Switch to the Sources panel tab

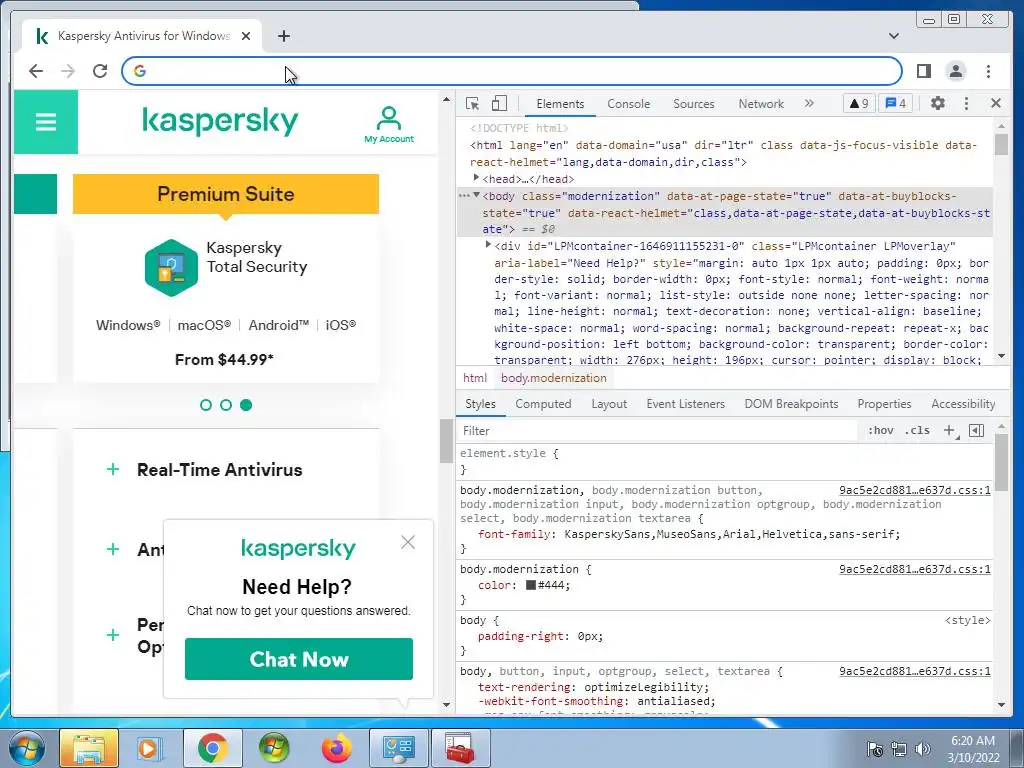pyautogui.click(x=694, y=104)
